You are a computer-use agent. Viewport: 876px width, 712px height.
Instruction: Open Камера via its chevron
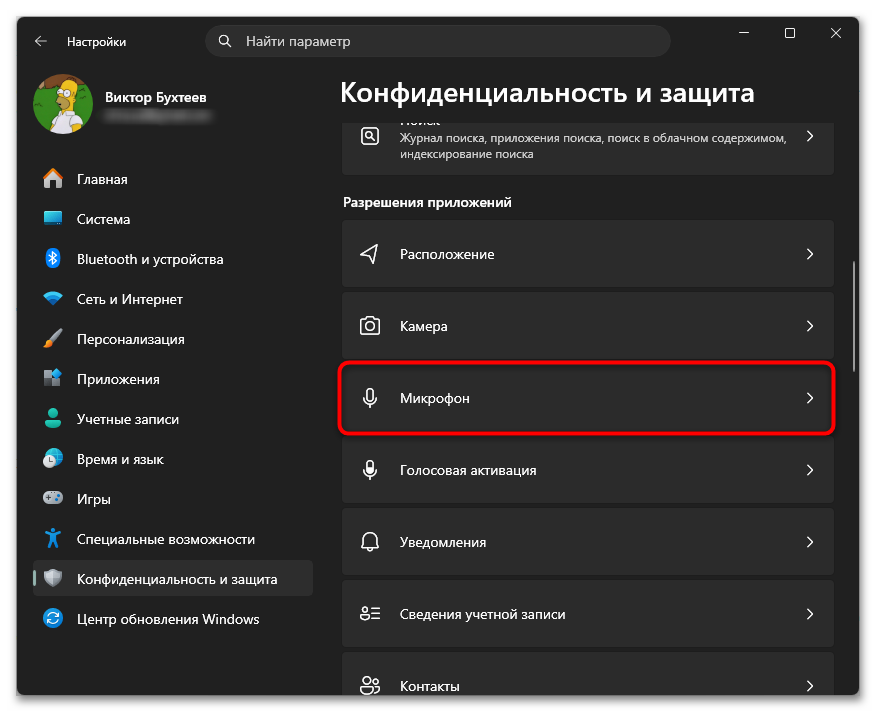pyautogui.click(x=810, y=326)
